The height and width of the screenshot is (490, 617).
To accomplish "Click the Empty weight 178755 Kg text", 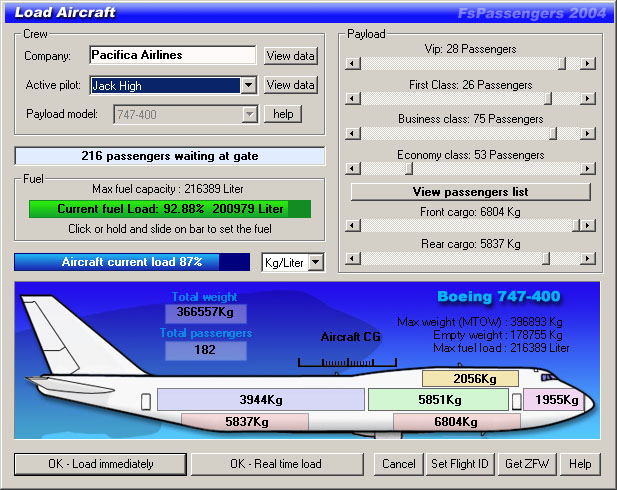I will point(498,335).
